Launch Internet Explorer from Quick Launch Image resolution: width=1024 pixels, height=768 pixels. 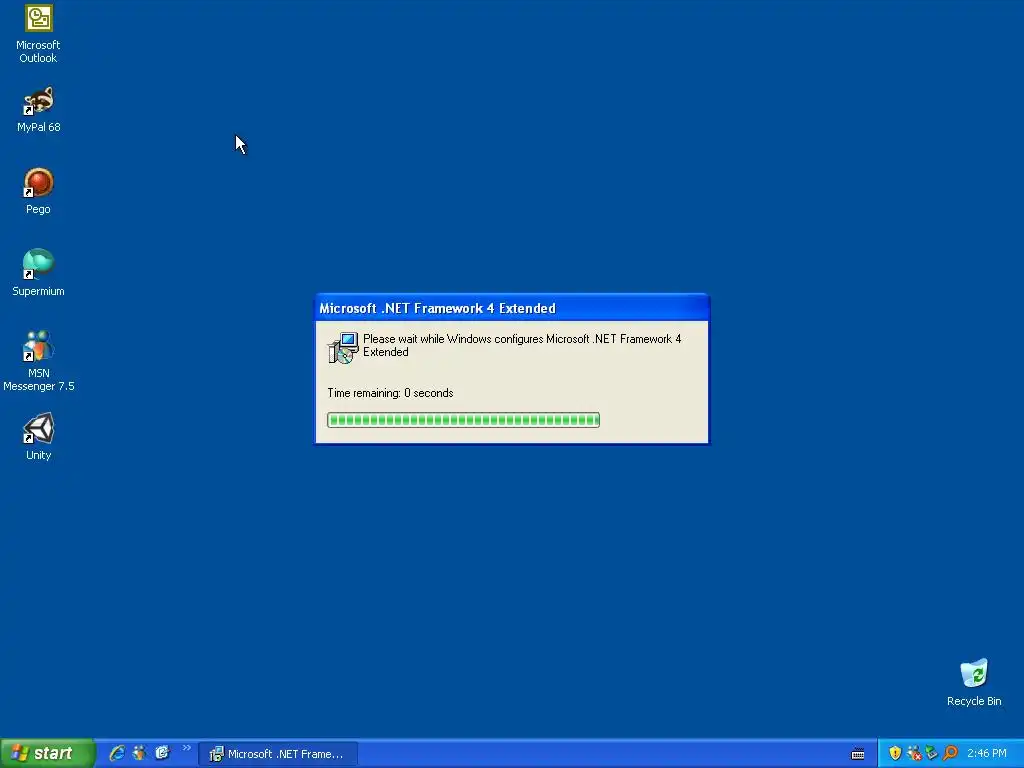click(x=117, y=753)
